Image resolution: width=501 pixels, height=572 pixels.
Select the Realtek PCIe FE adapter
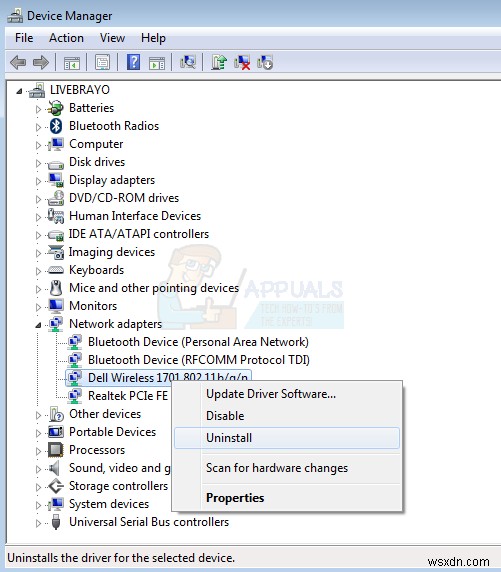128,395
